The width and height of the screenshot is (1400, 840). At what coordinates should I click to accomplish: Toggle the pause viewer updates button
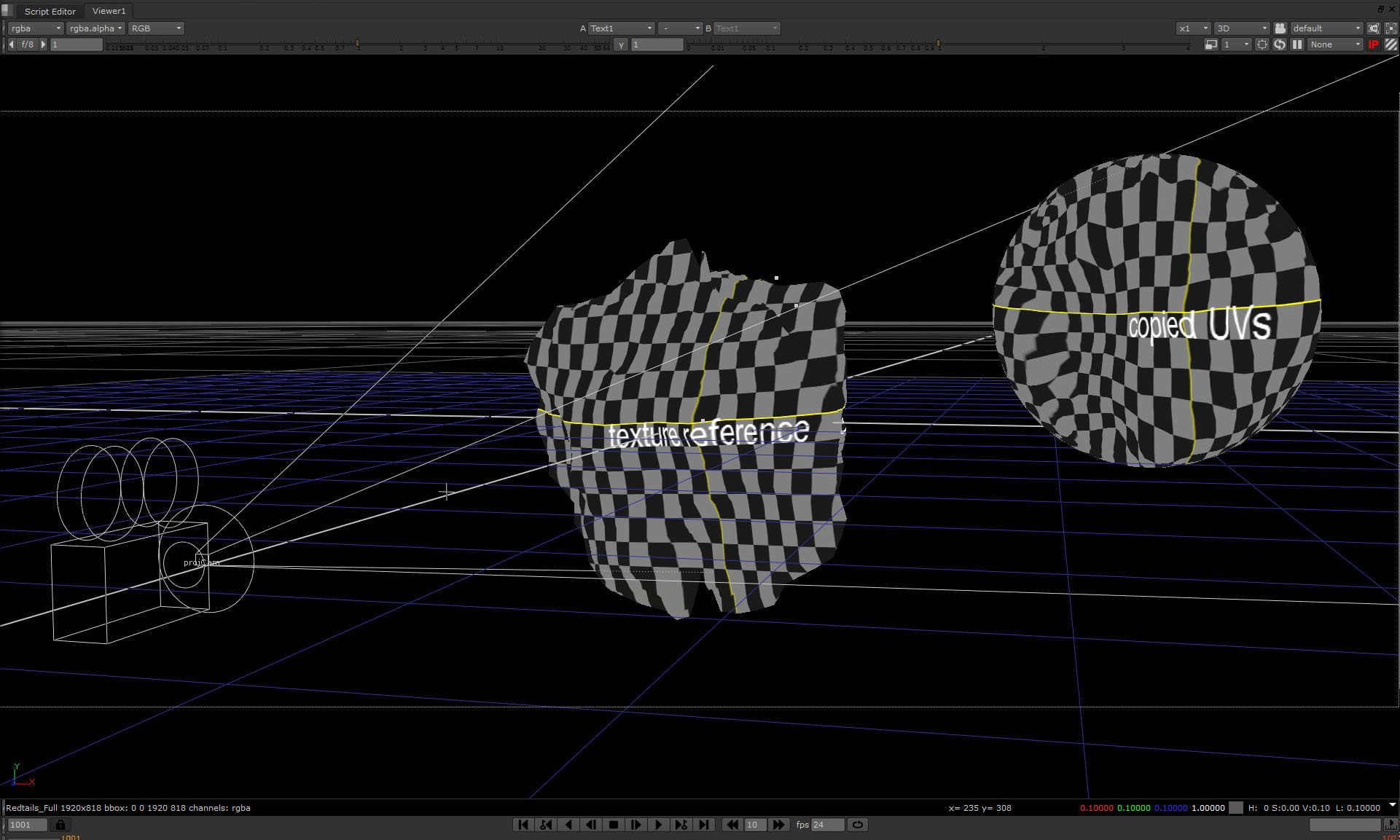[1297, 44]
